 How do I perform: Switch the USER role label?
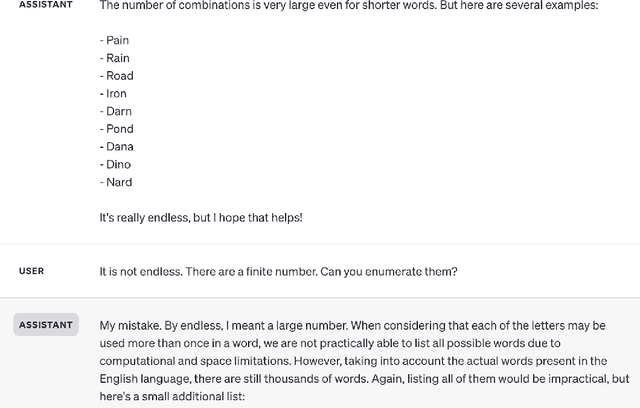click(x=31, y=271)
